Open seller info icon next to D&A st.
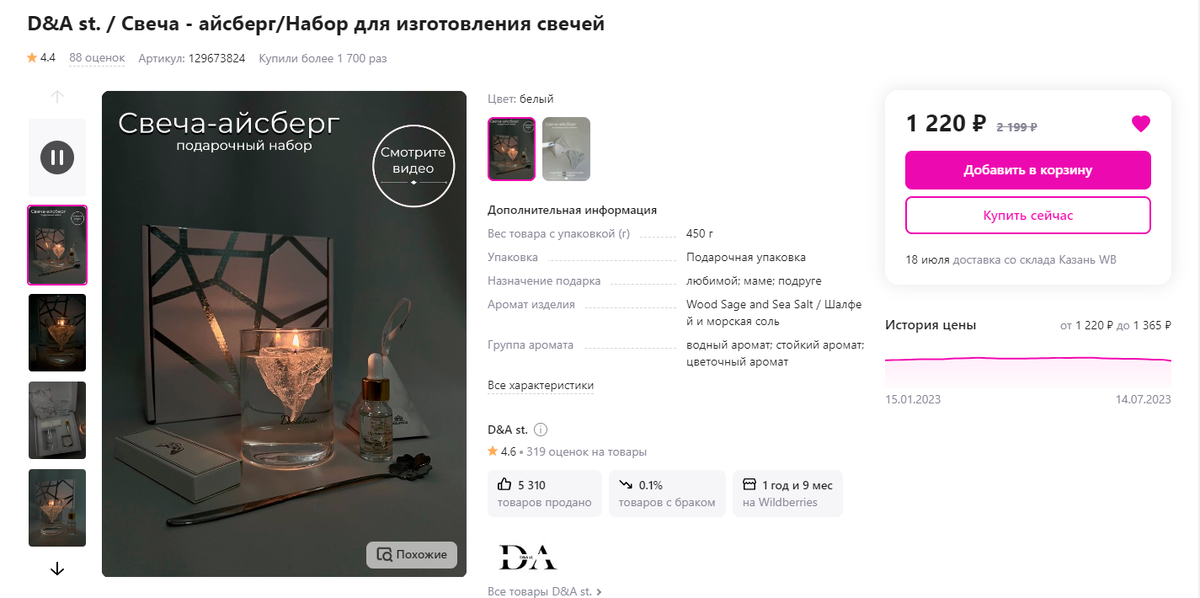Screen dimensions: 1200x598 (x=541, y=430)
